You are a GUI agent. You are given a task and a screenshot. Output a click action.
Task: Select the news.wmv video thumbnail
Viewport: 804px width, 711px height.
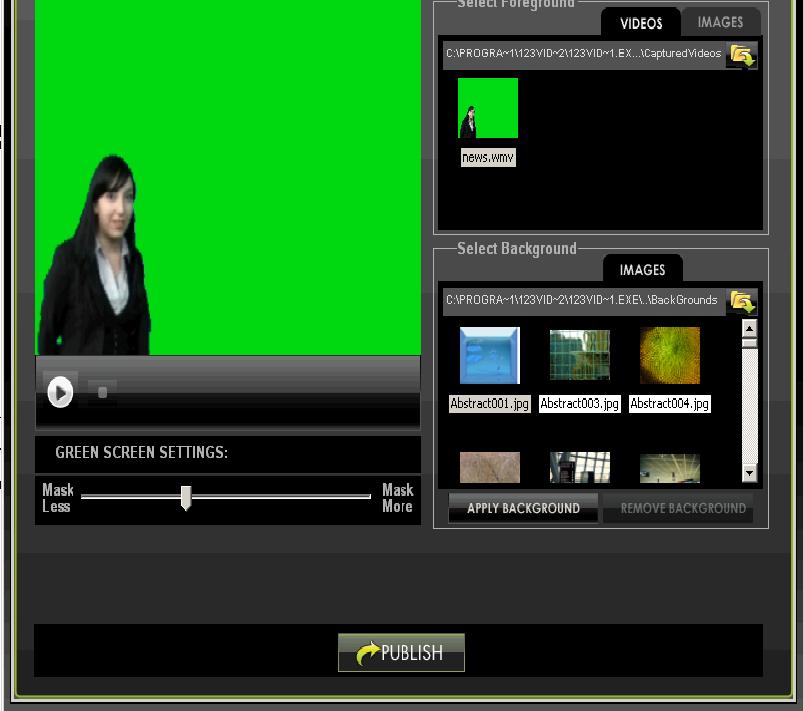487,108
